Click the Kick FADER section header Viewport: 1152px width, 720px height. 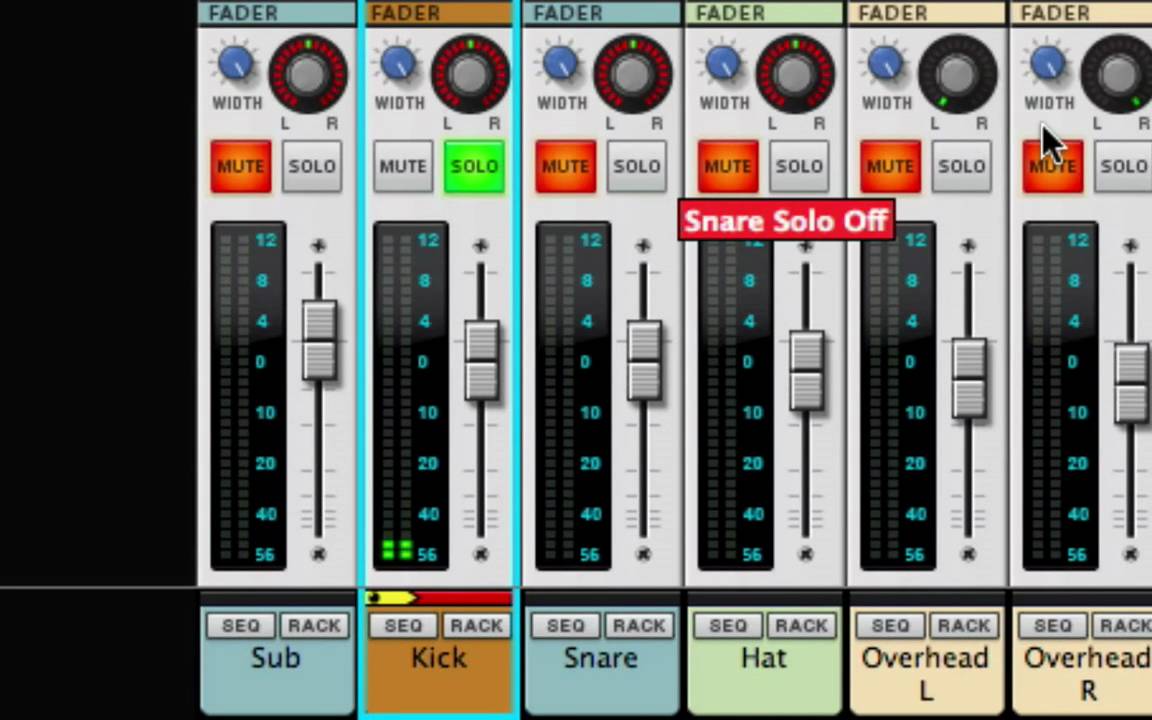[x=439, y=12]
